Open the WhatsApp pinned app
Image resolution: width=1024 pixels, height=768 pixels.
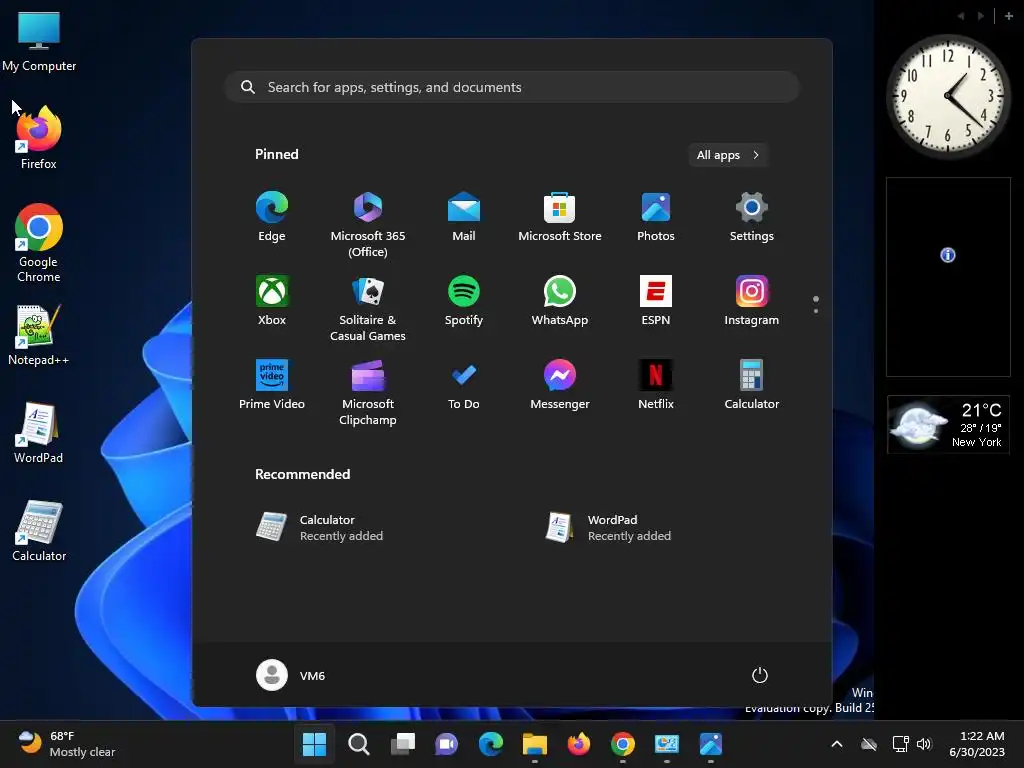coord(560,301)
